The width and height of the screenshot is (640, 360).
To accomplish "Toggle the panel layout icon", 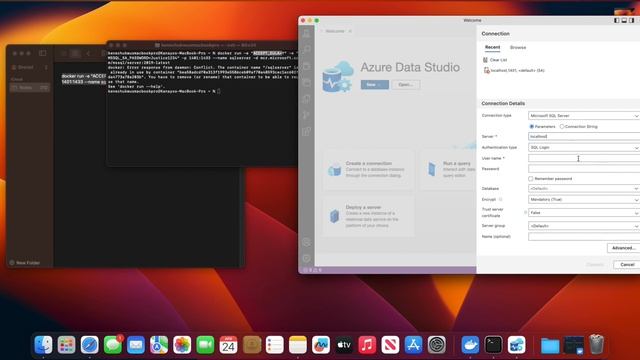I will pos(624,20).
